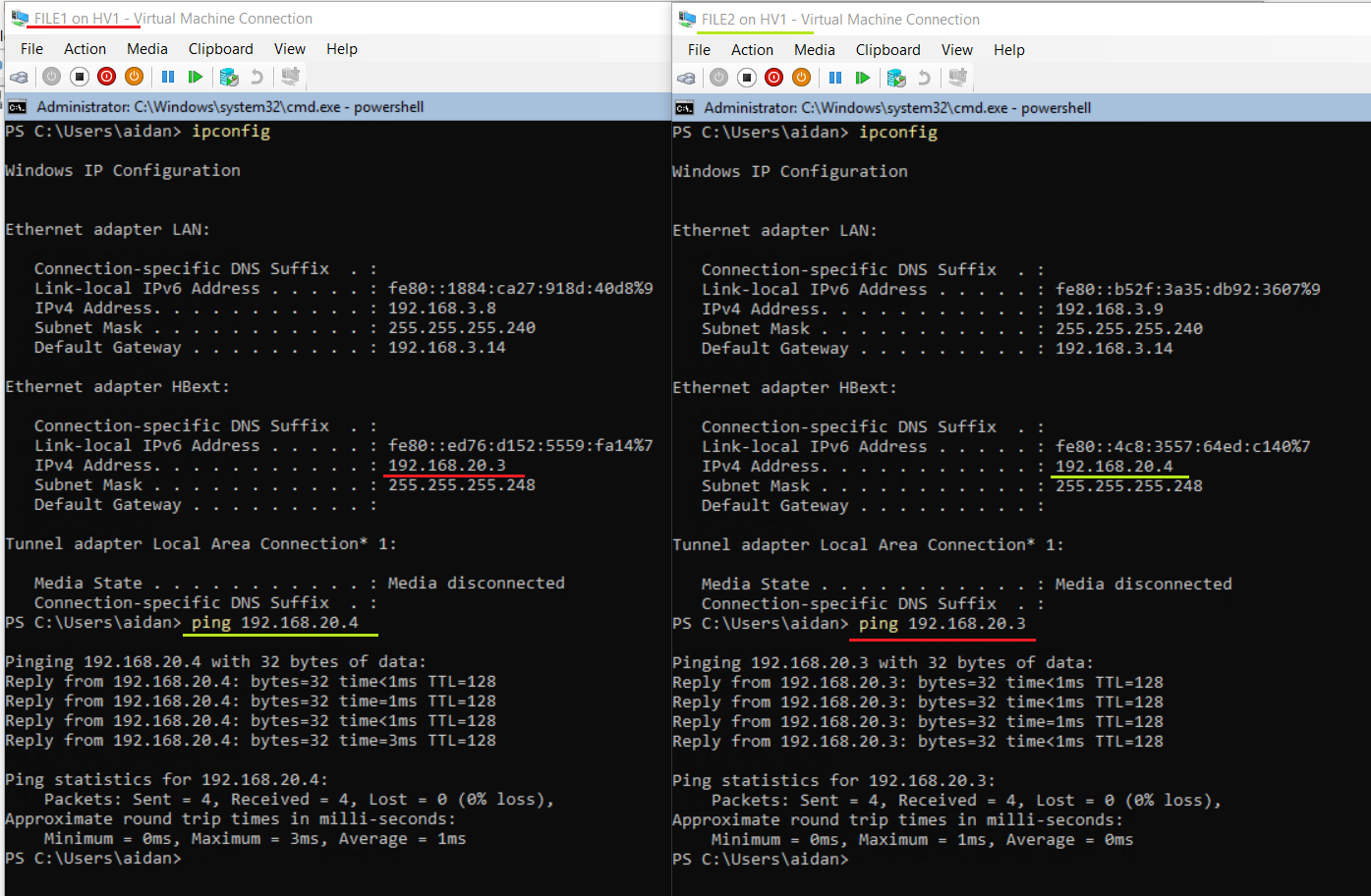Click ping 192.168.20.3 command in FILE2
The height and width of the screenshot is (896, 1371).
(x=943, y=623)
